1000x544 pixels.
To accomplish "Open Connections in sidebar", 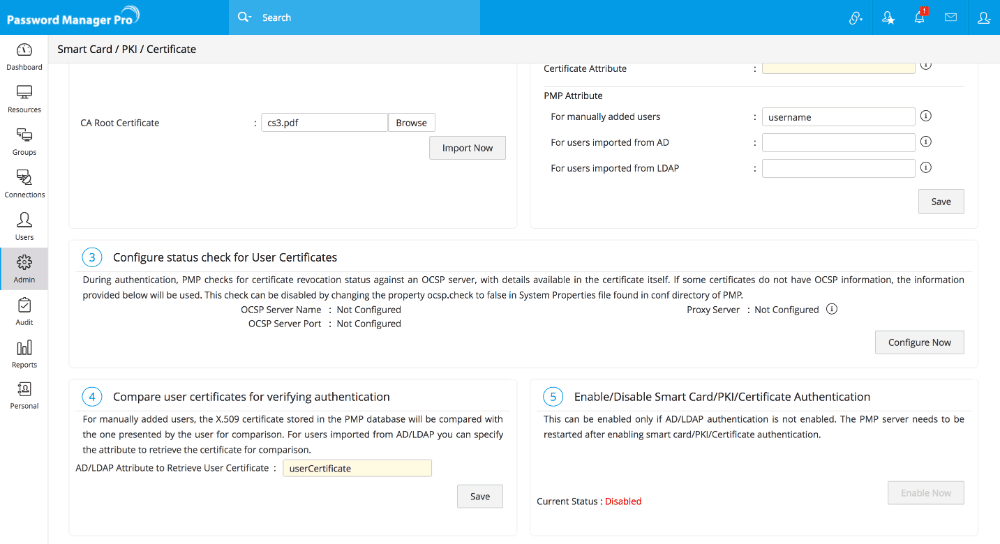I will pos(24,183).
